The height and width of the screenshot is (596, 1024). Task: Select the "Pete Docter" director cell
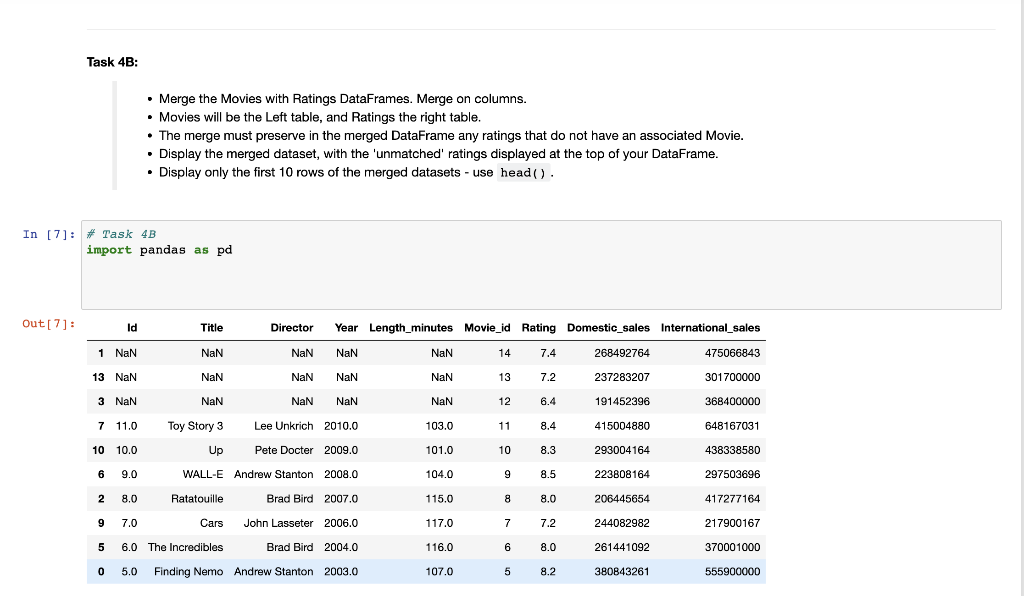pyautogui.click(x=286, y=450)
